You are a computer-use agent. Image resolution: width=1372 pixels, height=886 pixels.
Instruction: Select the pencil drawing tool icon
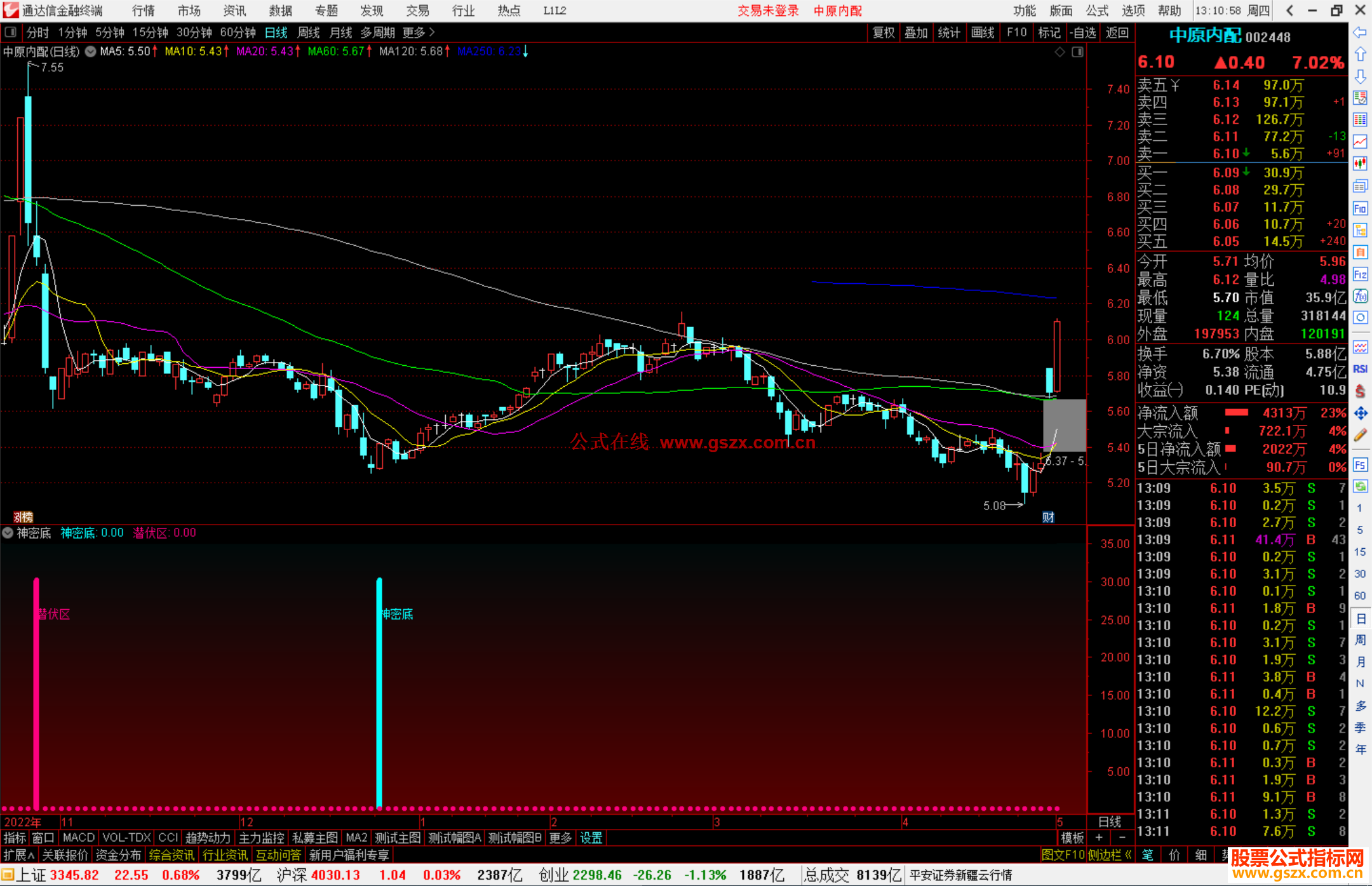click(x=1360, y=436)
